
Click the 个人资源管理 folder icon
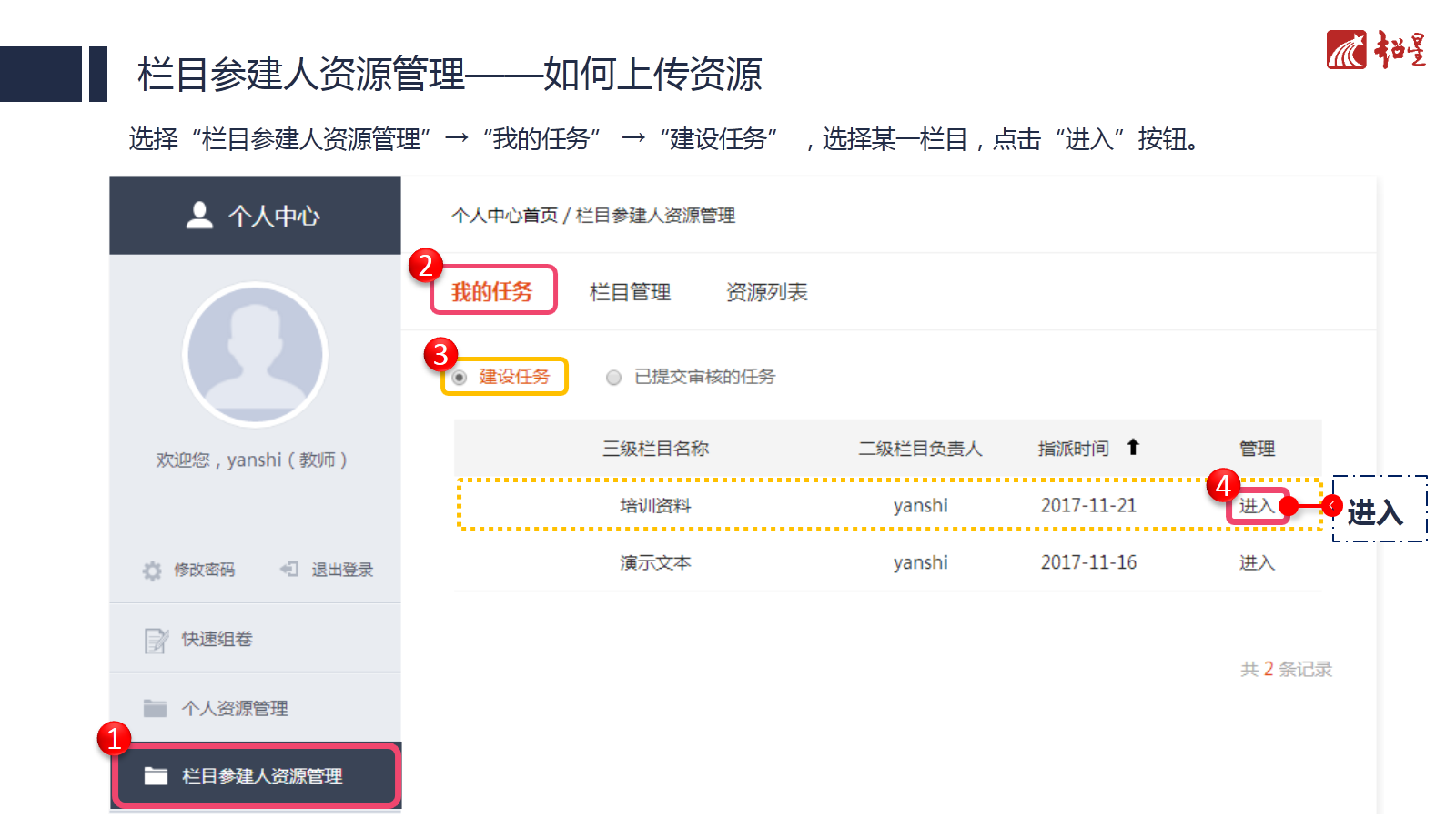(x=156, y=708)
